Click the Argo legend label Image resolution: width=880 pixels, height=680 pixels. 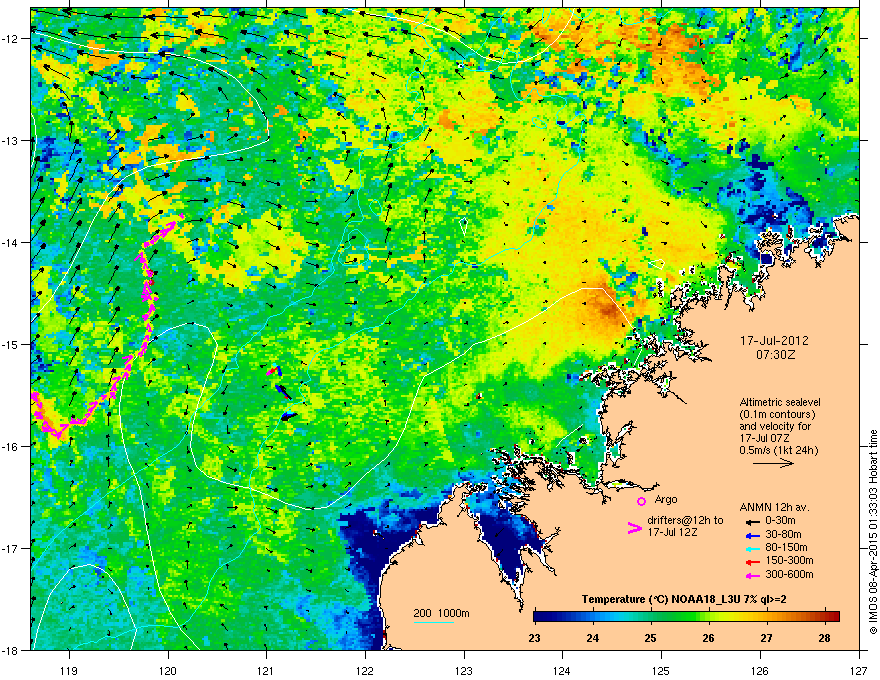[666, 499]
